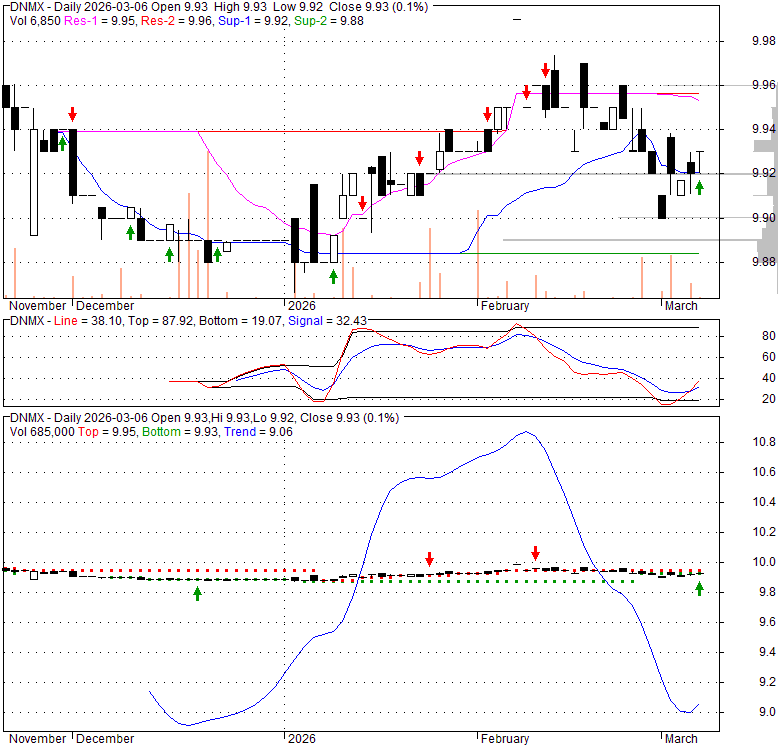Click the 9.88 price axis label

[x=764, y=261]
